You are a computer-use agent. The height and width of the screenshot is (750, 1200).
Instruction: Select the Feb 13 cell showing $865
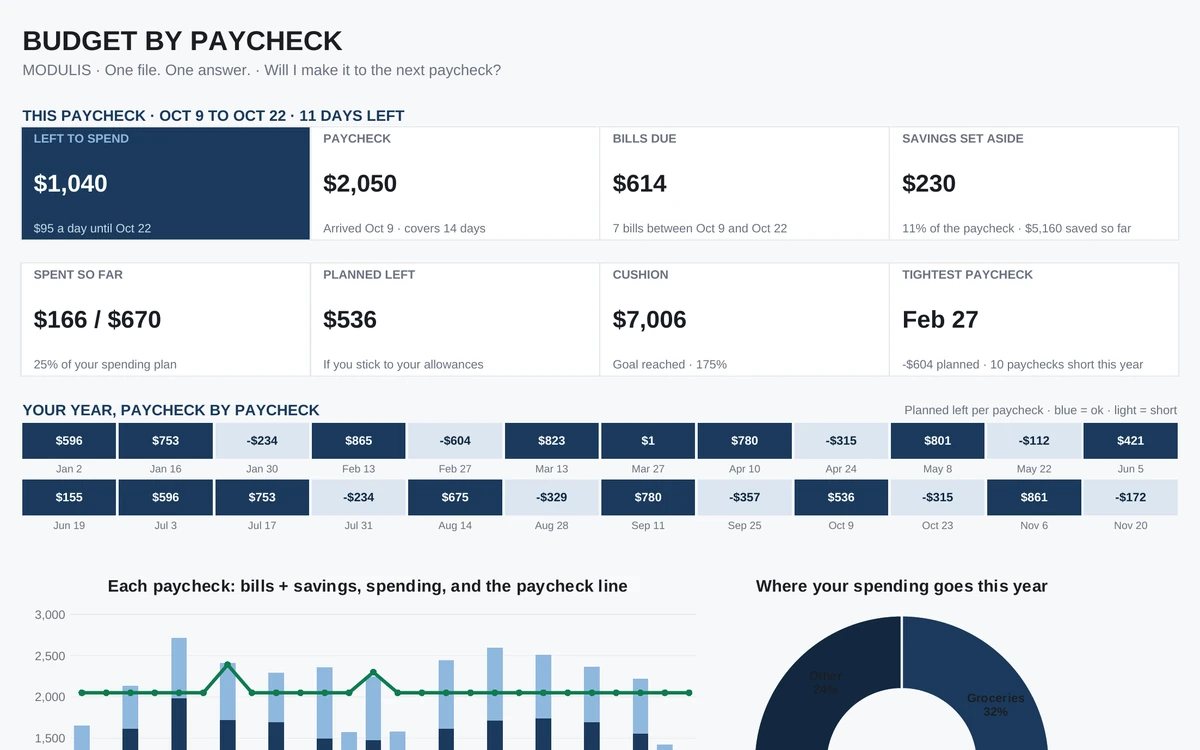[x=359, y=441]
